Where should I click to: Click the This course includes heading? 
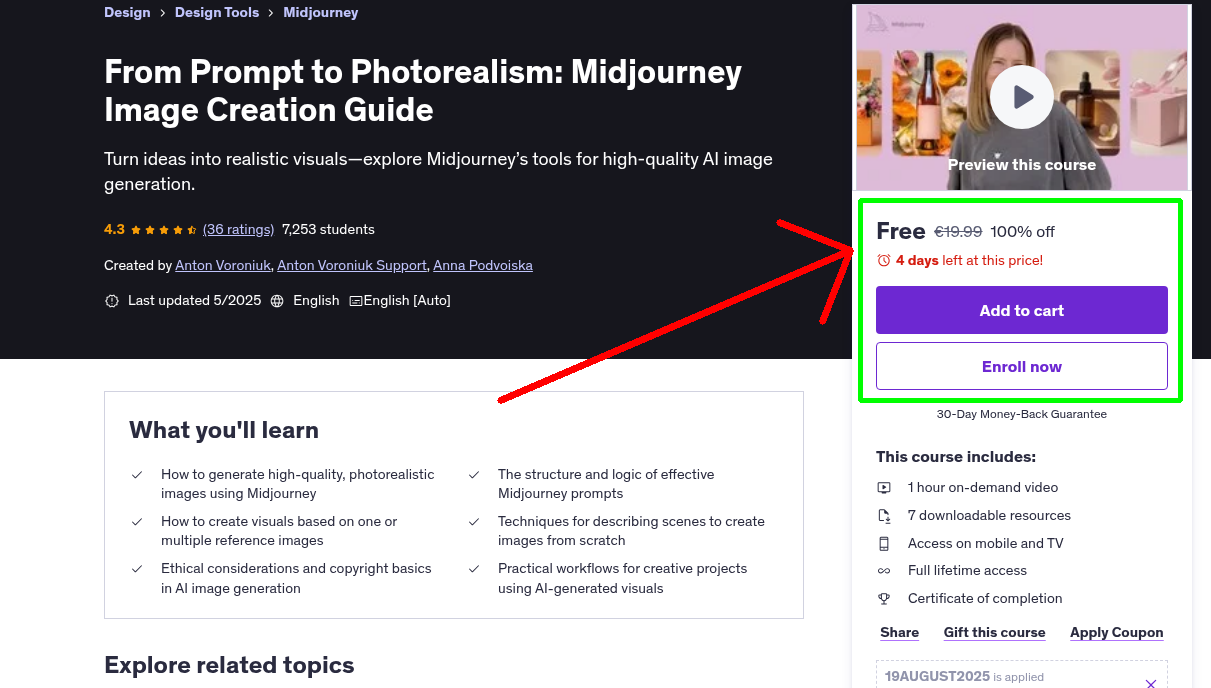click(x=956, y=457)
